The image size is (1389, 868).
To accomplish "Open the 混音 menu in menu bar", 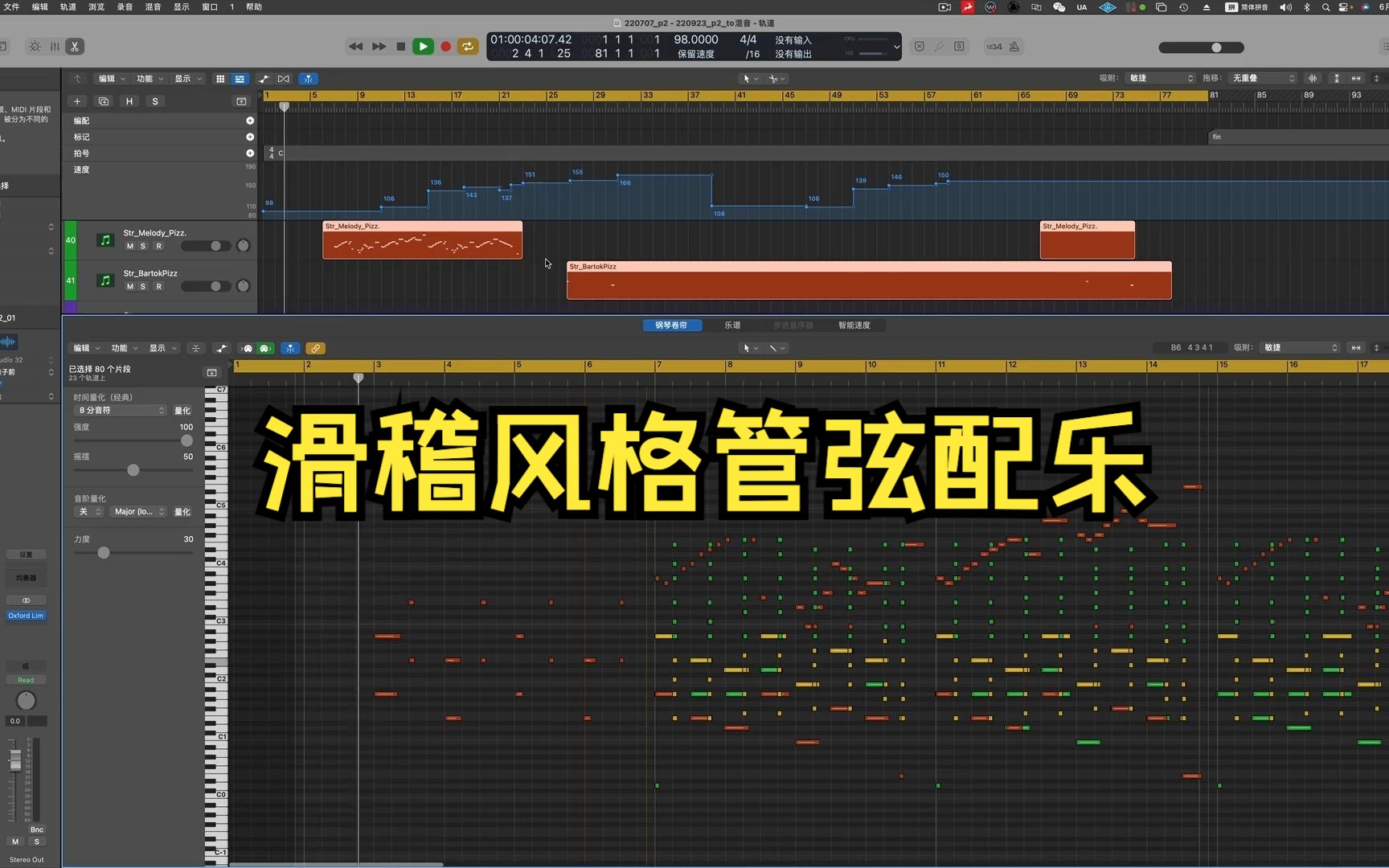I will [153, 6].
